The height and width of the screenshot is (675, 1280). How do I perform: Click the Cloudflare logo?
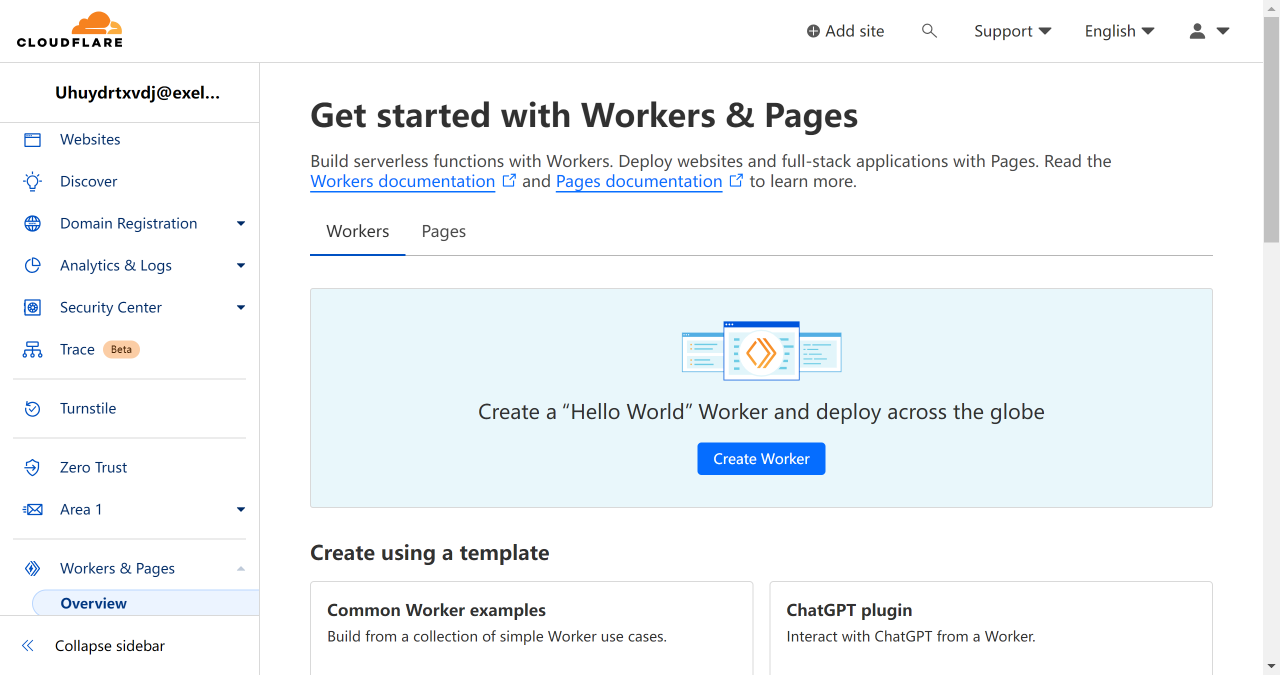(70, 30)
